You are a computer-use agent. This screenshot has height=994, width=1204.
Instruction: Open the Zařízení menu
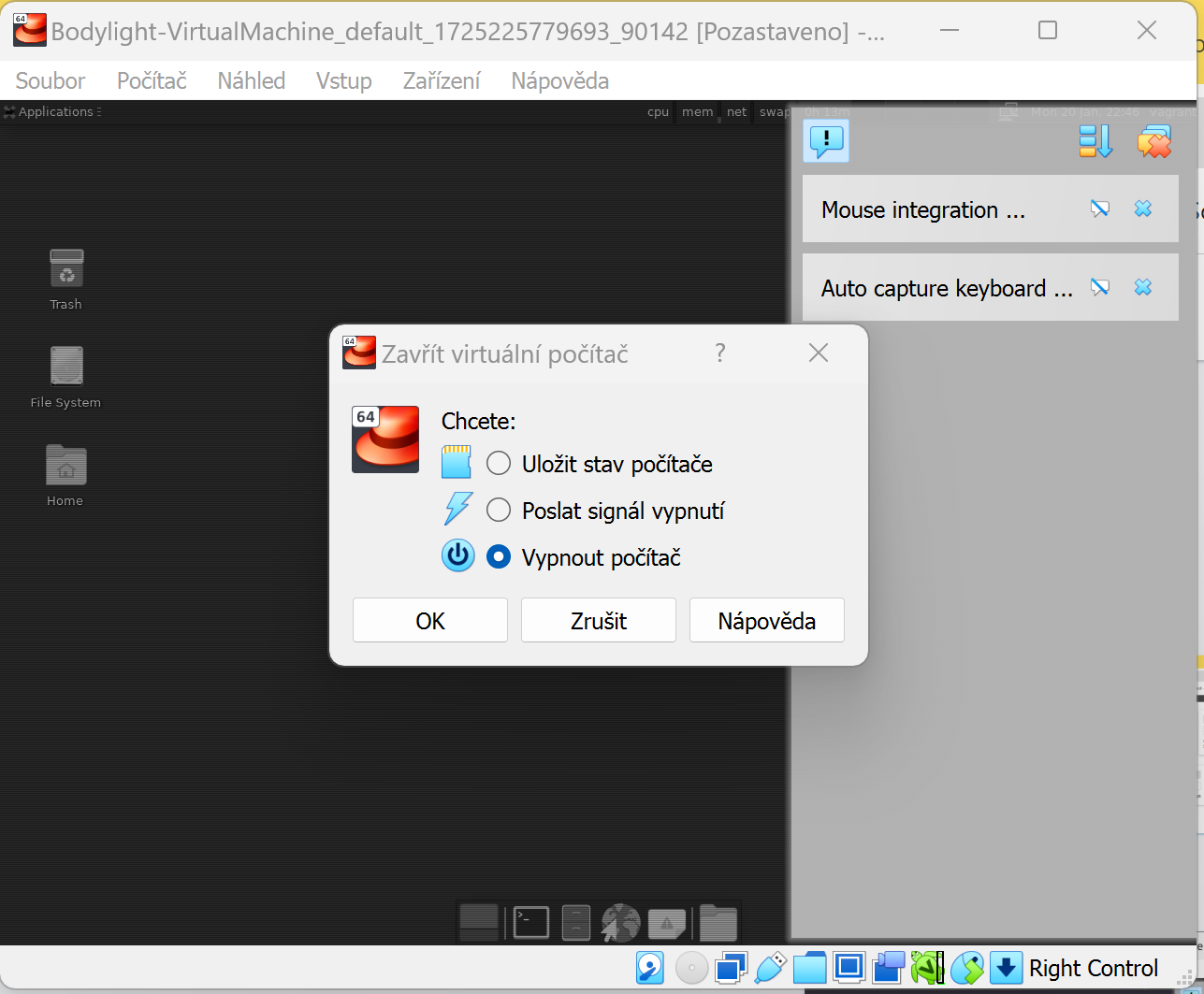[441, 81]
